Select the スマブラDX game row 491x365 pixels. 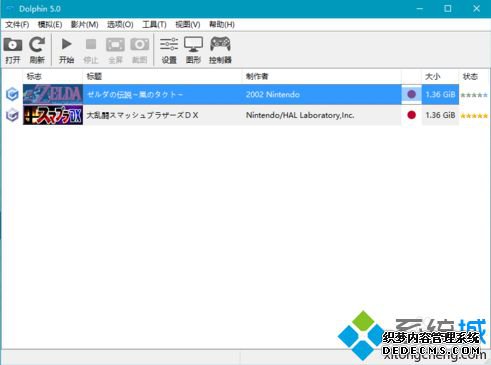pos(246,115)
